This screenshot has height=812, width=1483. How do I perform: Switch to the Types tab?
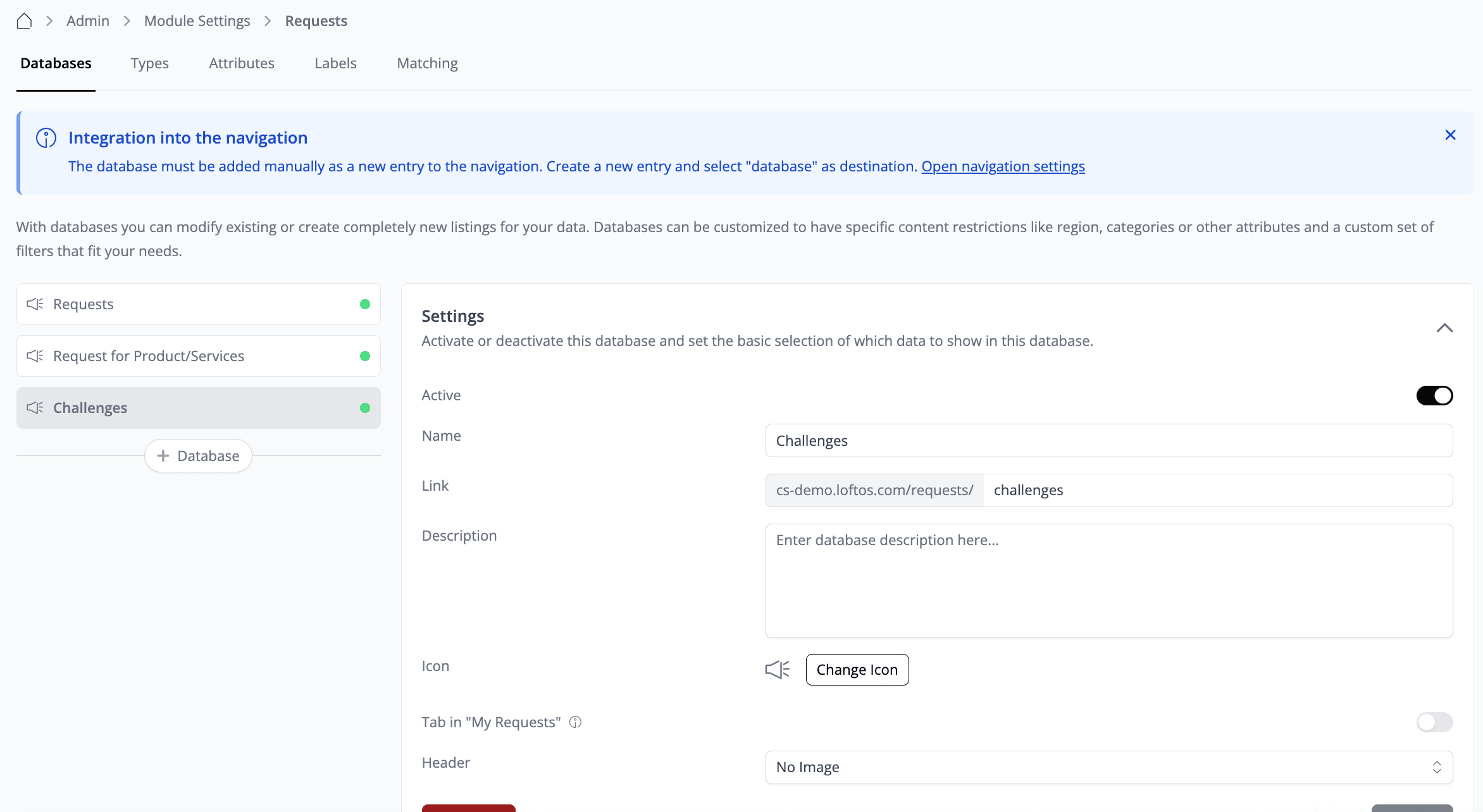click(x=149, y=63)
